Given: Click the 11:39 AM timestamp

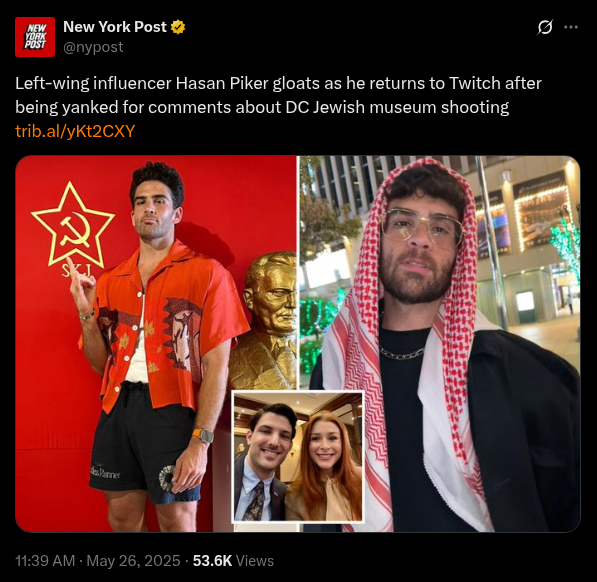Looking at the screenshot, I should [45, 561].
